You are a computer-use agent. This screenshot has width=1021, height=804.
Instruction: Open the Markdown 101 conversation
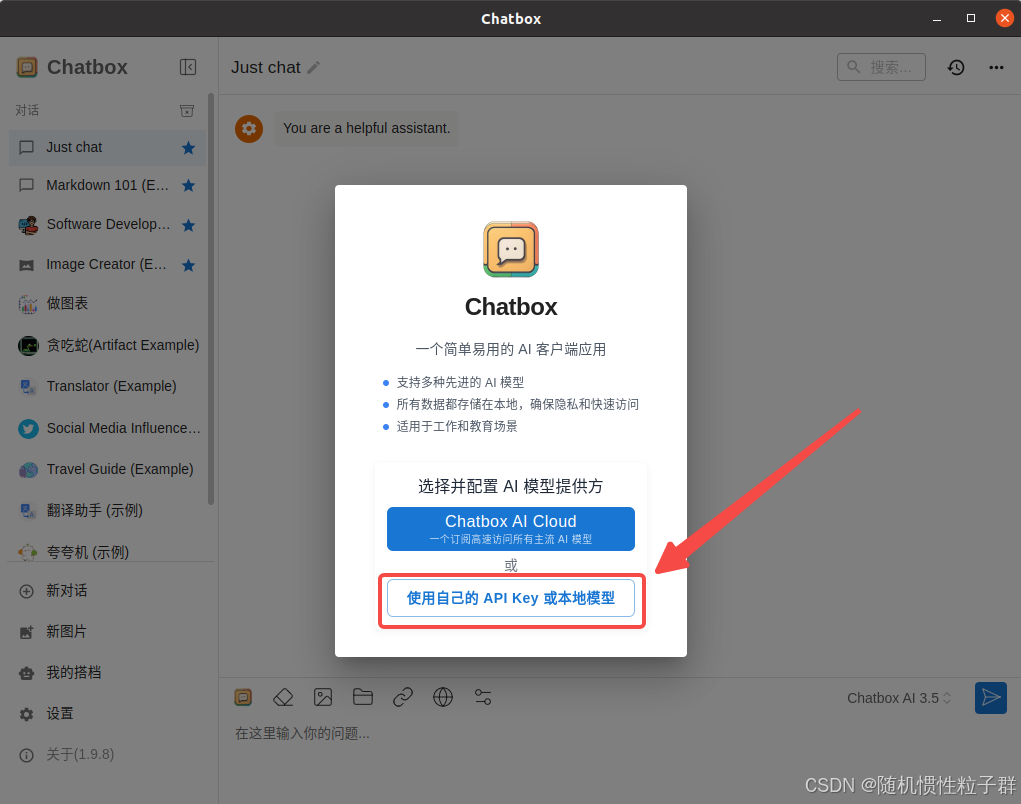(x=108, y=186)
